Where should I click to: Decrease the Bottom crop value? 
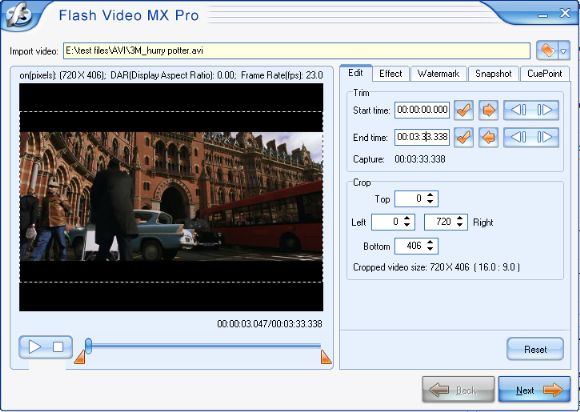point(430,249)
